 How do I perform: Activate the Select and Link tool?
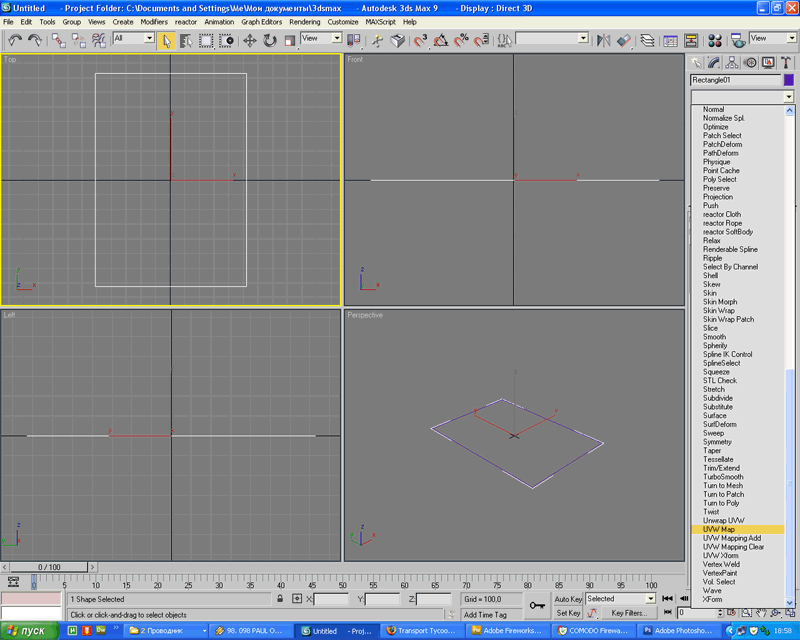58,40
